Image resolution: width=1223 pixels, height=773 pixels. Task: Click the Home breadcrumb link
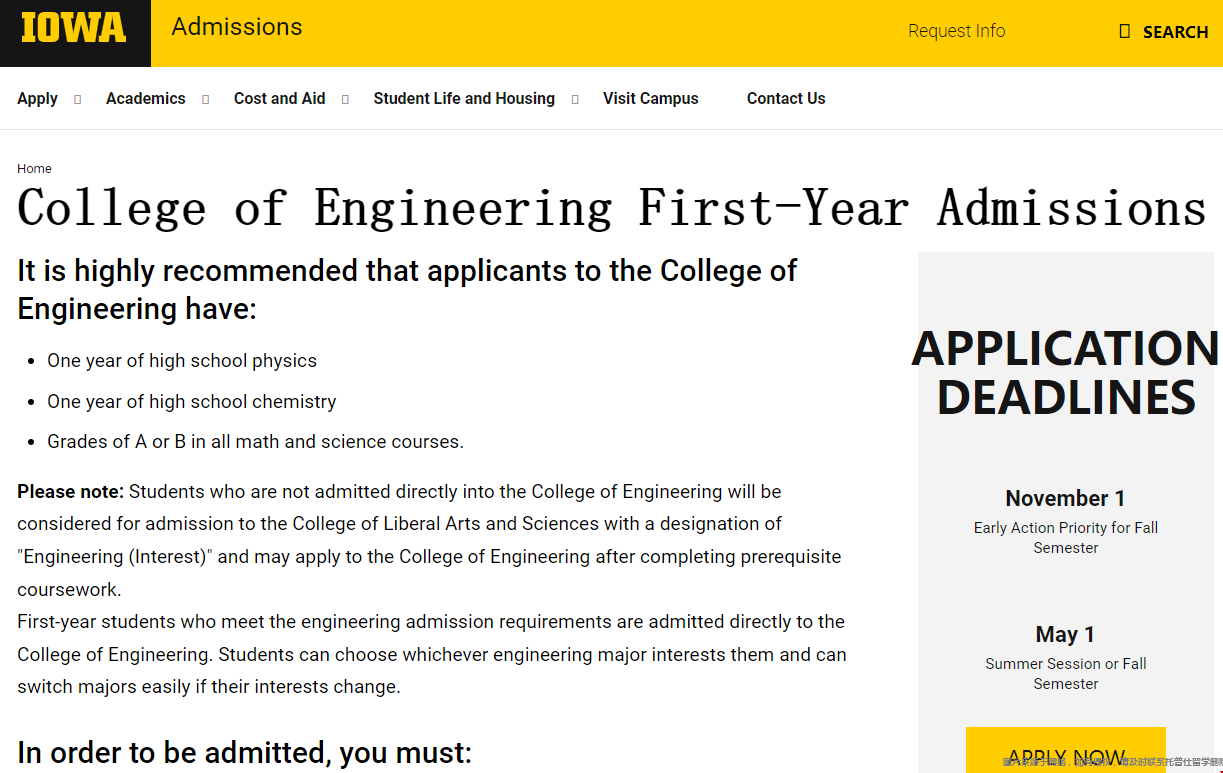pos(34,168)
